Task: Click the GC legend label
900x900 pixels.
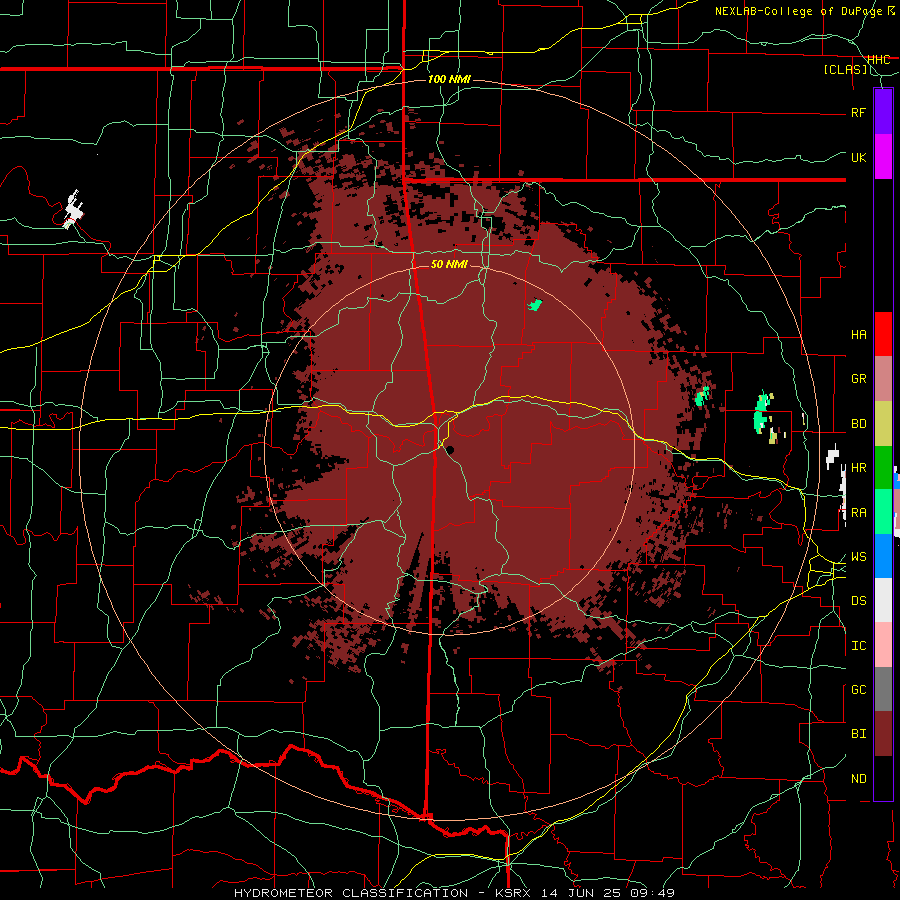Action: pos(858,690)
